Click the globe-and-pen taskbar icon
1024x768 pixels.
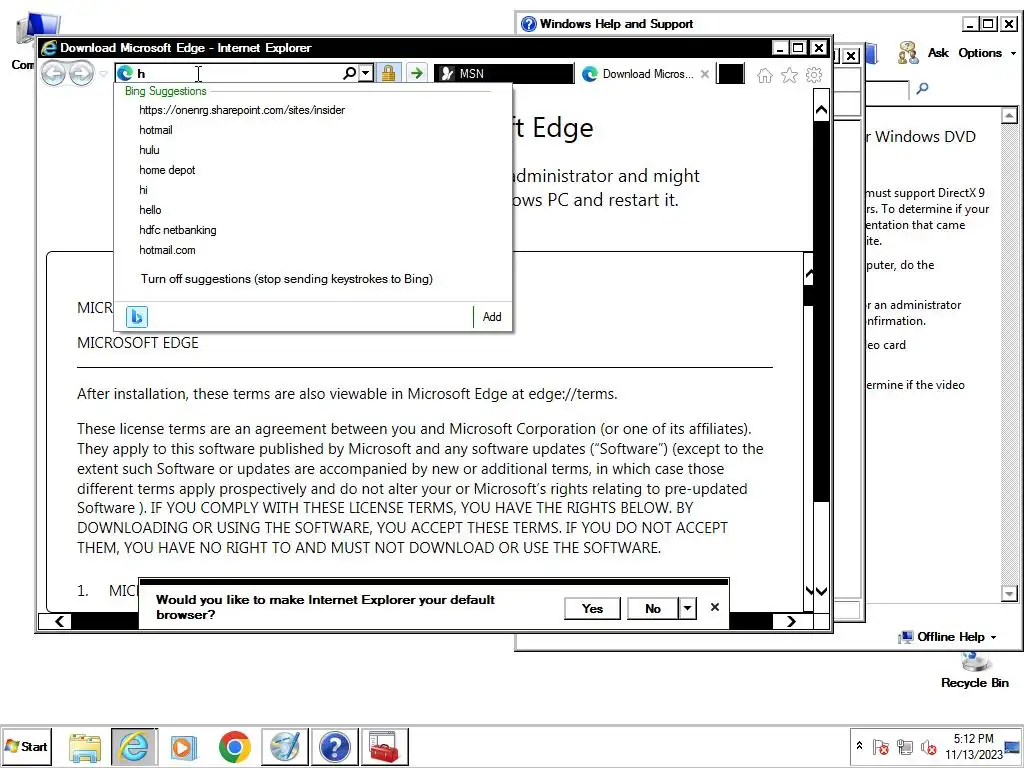[x=285, y=747]
